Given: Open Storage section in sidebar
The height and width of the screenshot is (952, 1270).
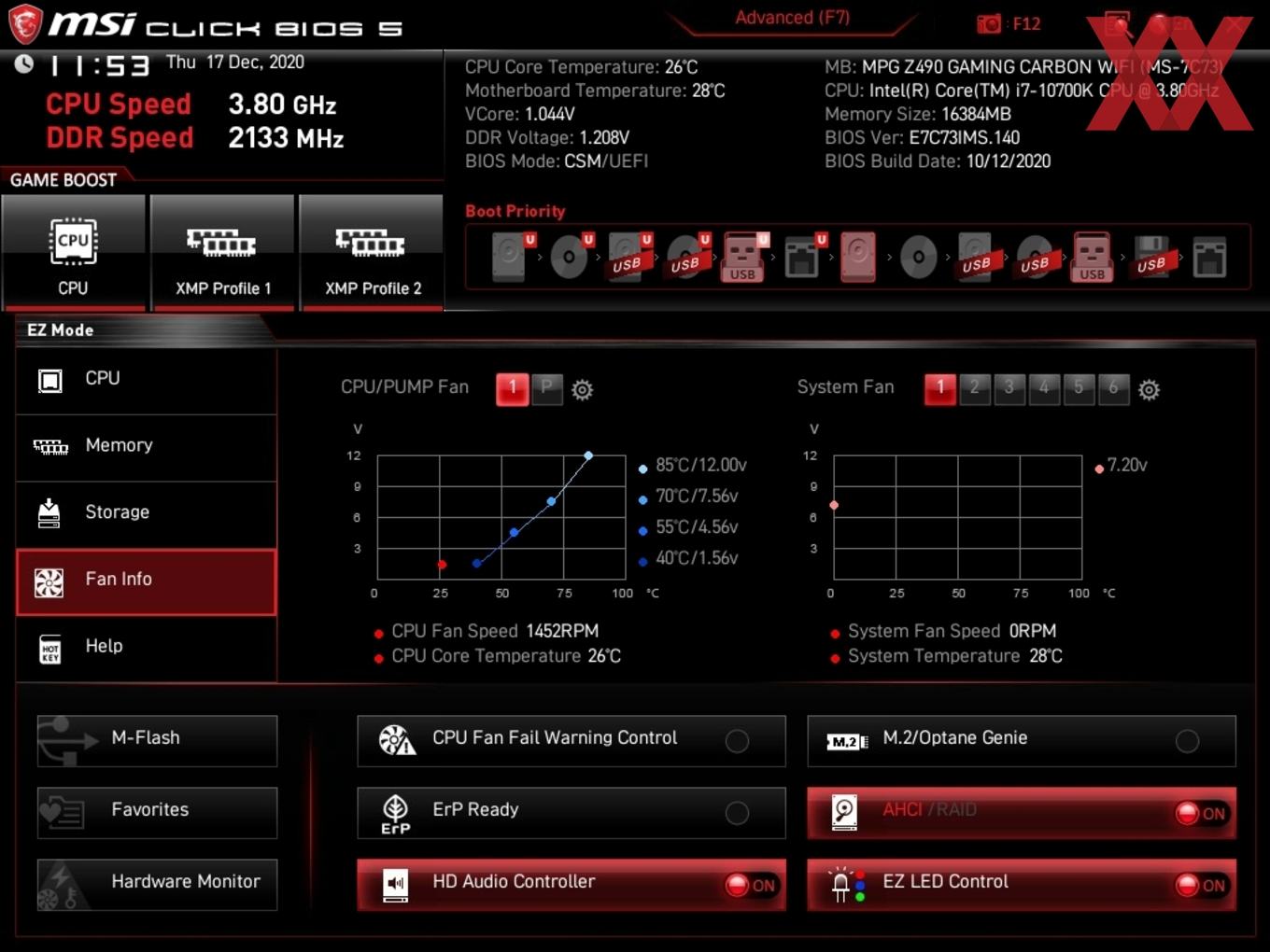Looking at the screenshot, I should pos(147,513).
